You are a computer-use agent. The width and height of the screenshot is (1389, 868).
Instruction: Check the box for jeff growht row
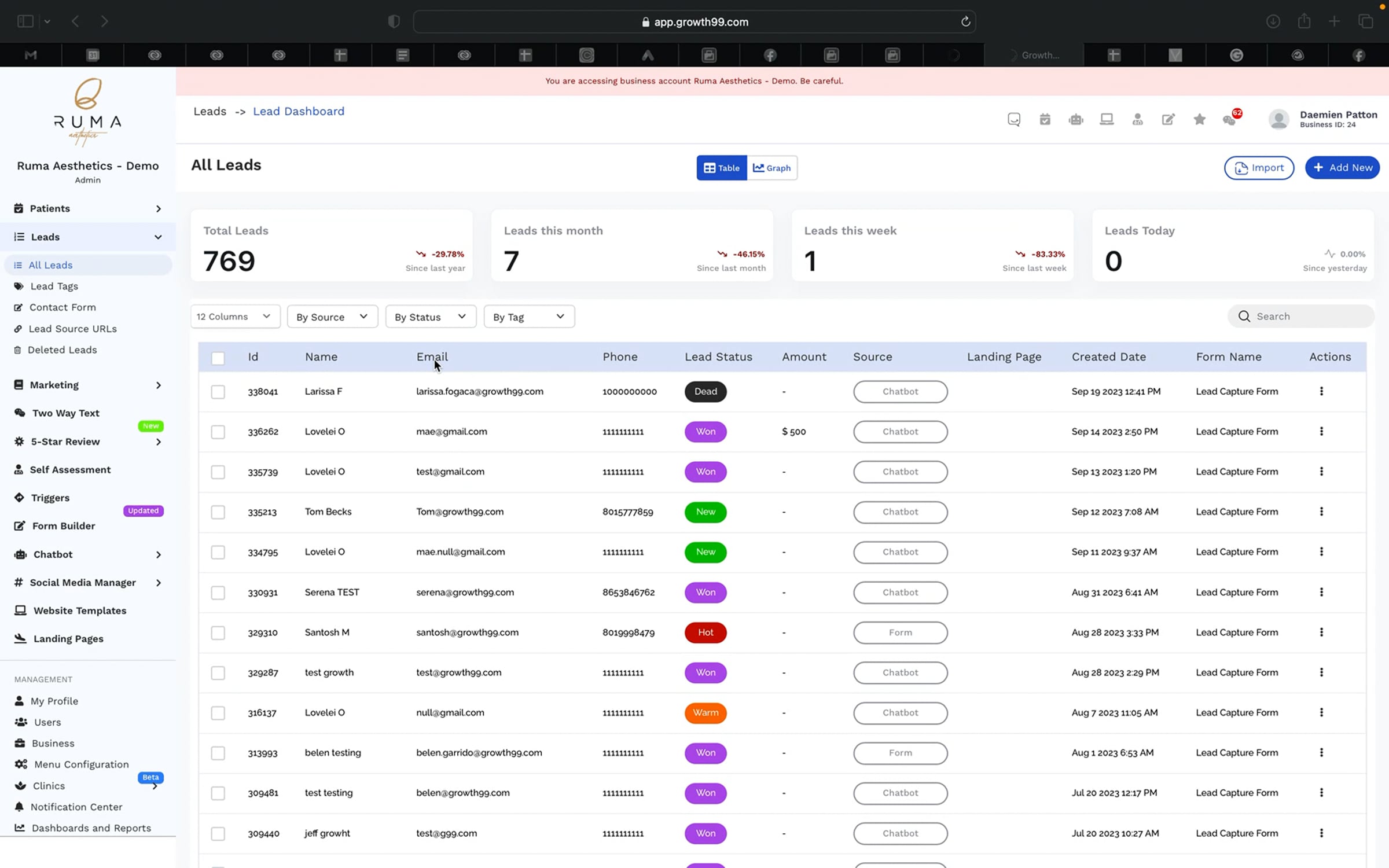click(218, 834)
